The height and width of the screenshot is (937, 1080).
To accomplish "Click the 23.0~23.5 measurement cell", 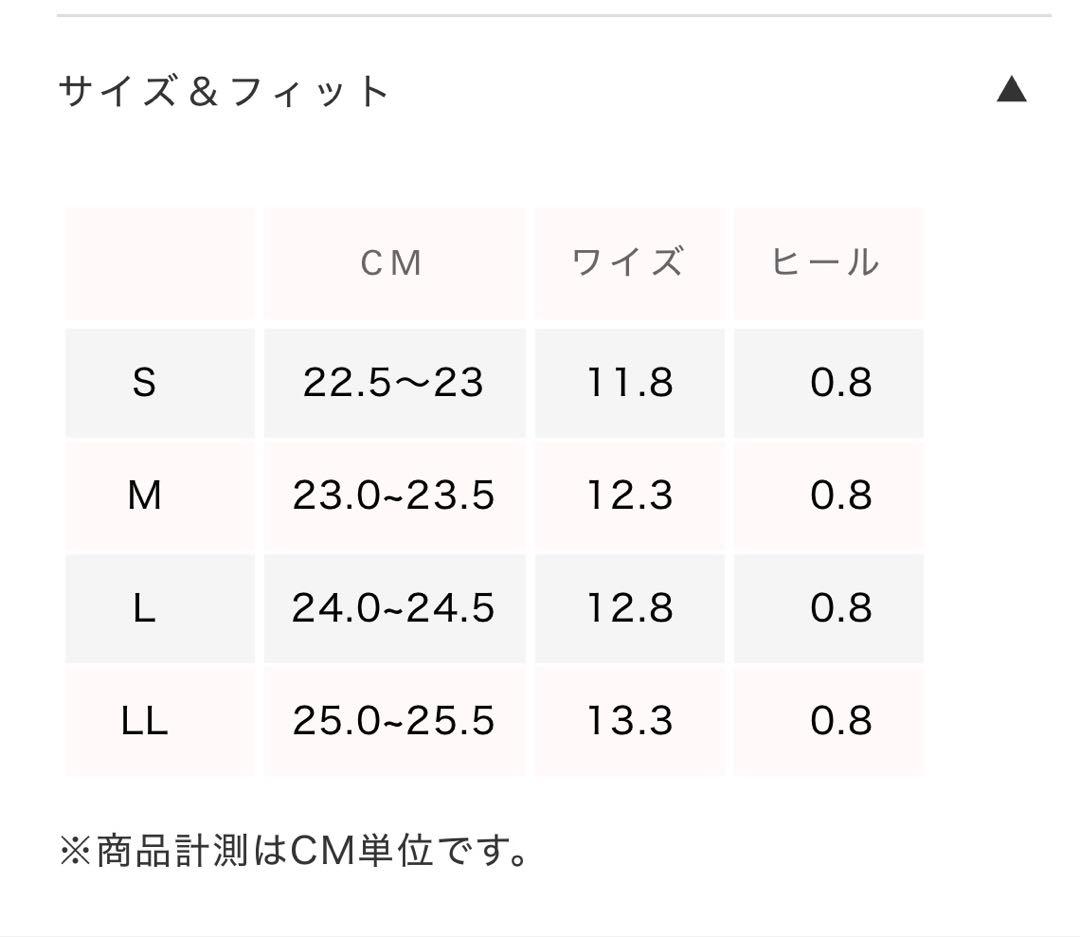I will pos(392,495).
